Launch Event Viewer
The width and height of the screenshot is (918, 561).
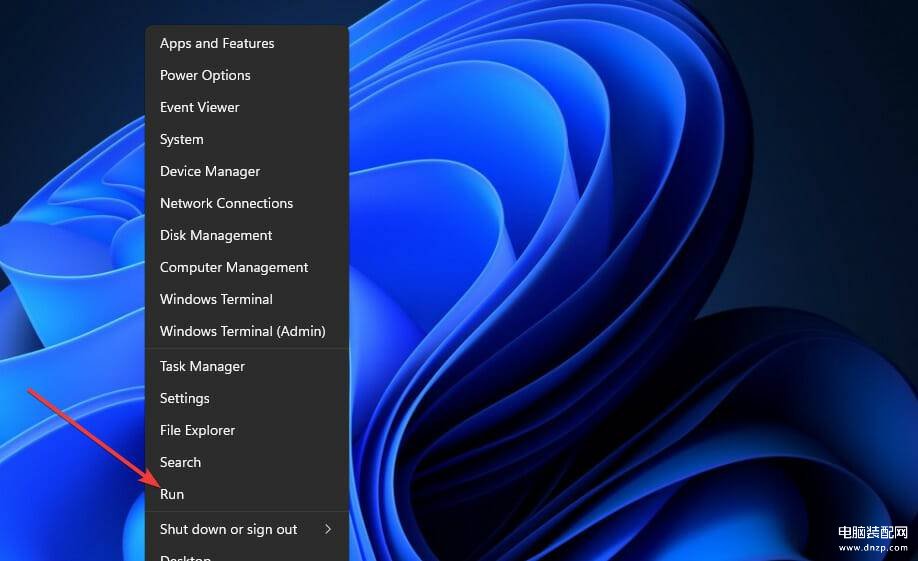click(246, 107)
